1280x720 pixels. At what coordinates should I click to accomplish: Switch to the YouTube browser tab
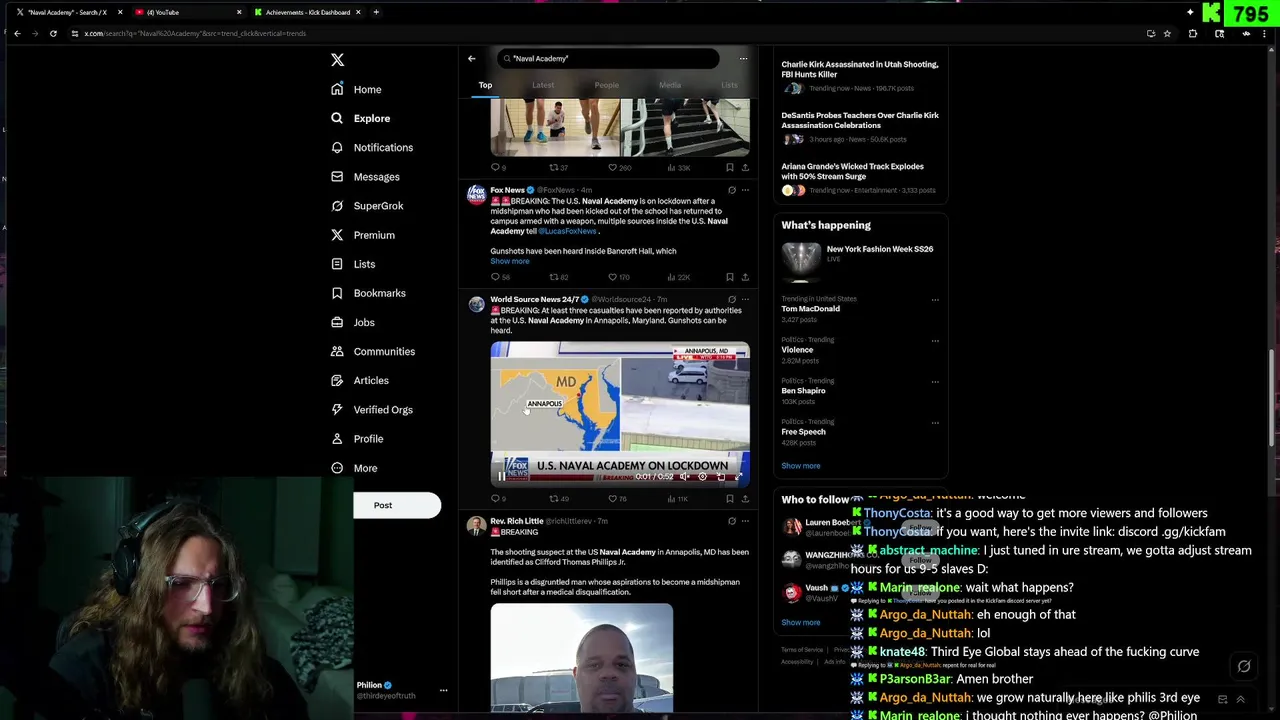(x=187, y=12)
